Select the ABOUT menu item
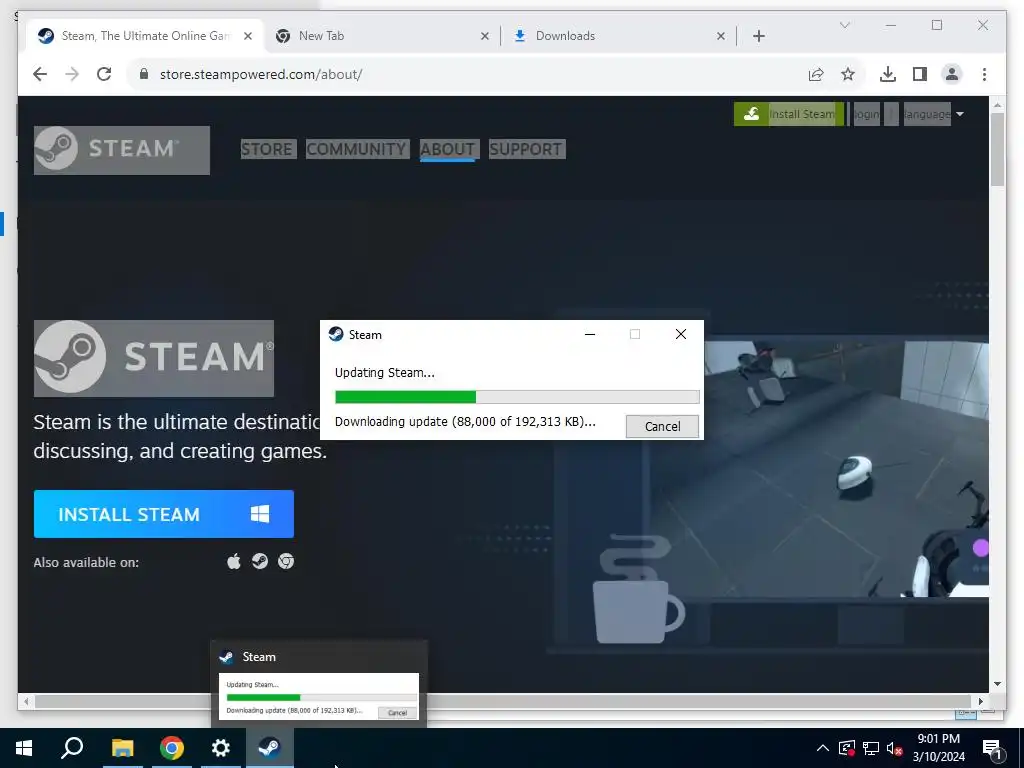This screenshot has height=768, width=1024. tap(447, 149)
